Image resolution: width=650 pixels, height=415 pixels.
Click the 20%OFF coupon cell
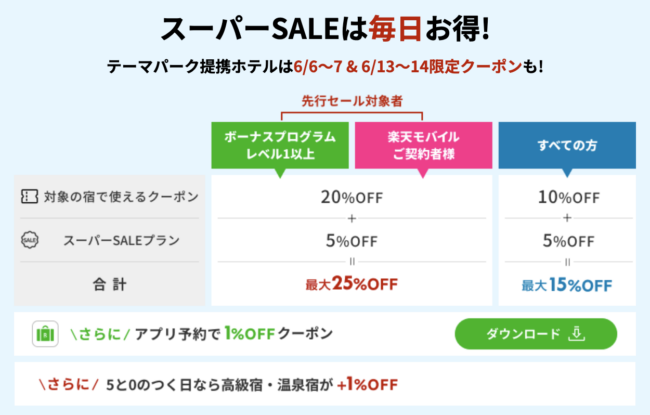pos(352,197)
